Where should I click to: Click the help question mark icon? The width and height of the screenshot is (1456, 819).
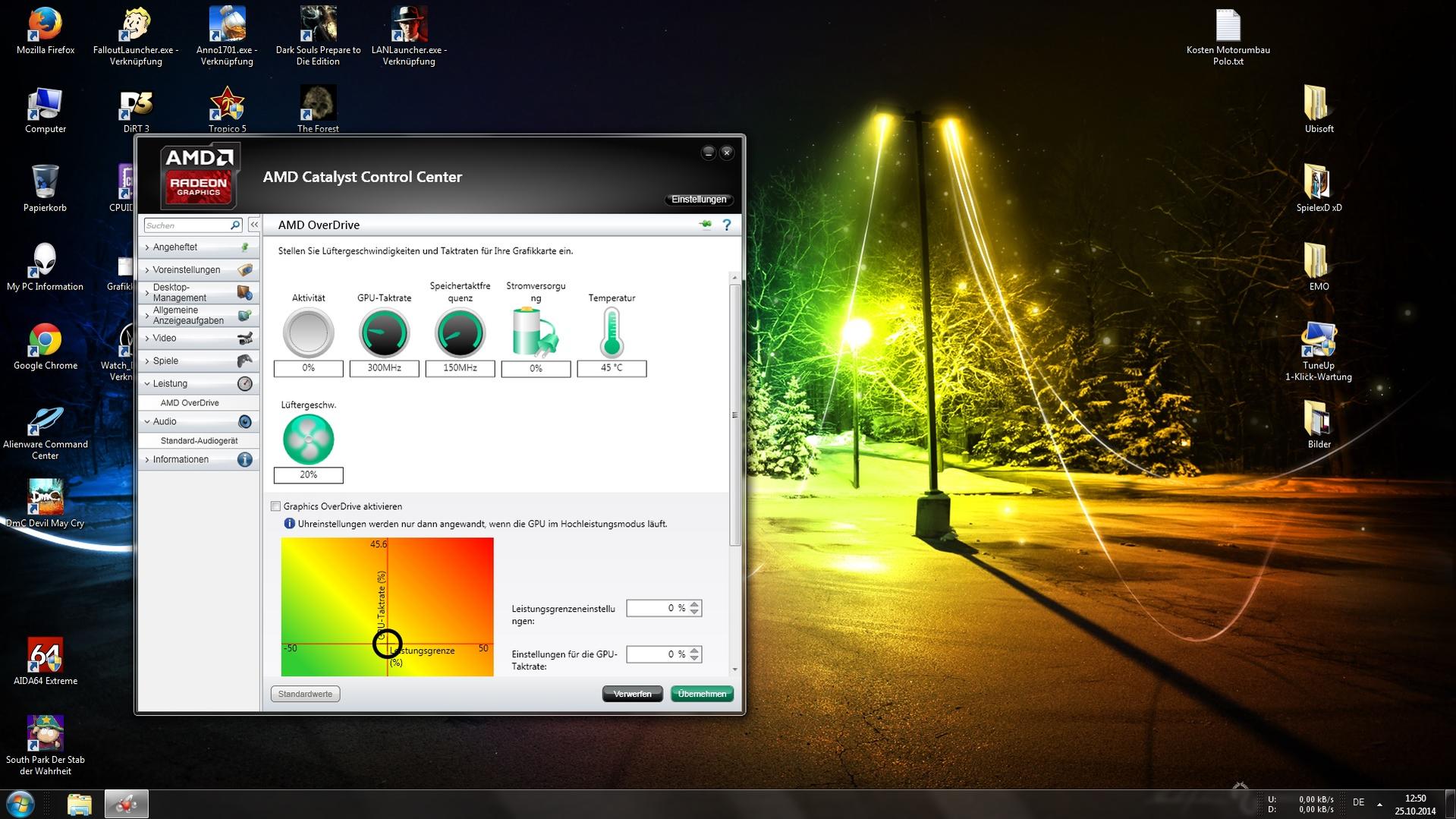click(726, 225)
